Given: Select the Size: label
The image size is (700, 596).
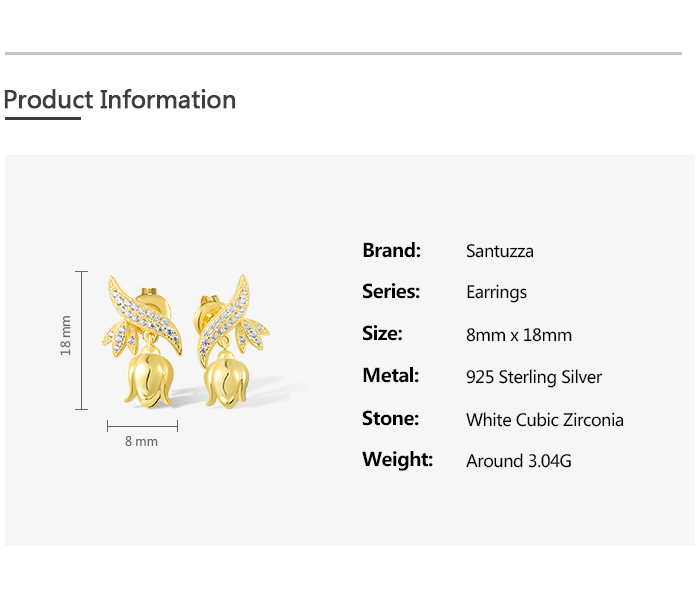Looking at the screenshot, I should [382, 334].
